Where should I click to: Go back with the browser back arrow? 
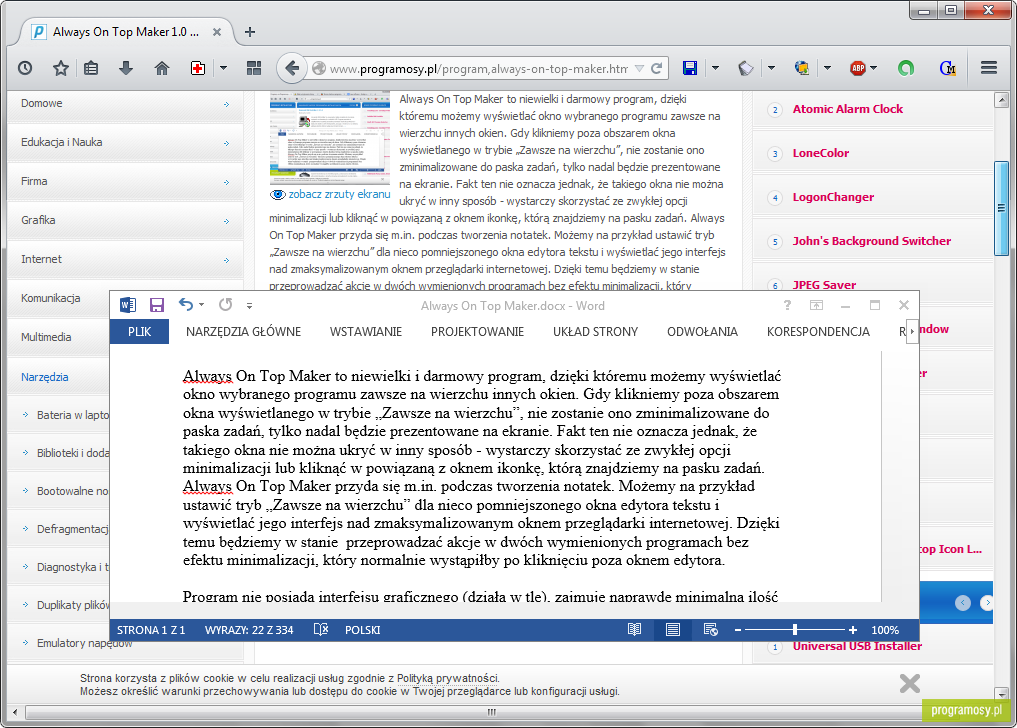click(x=292, y=67)
